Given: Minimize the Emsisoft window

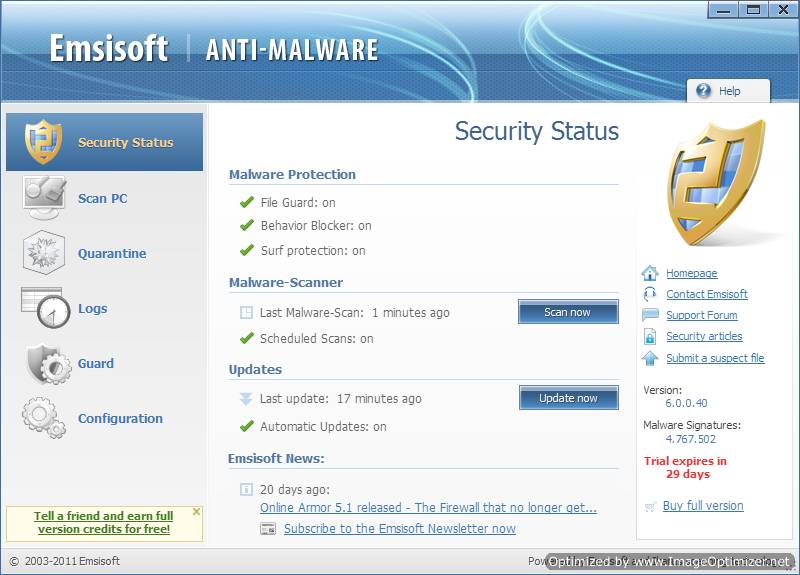Looking at the screenshot, I should [x=723, y=10].
